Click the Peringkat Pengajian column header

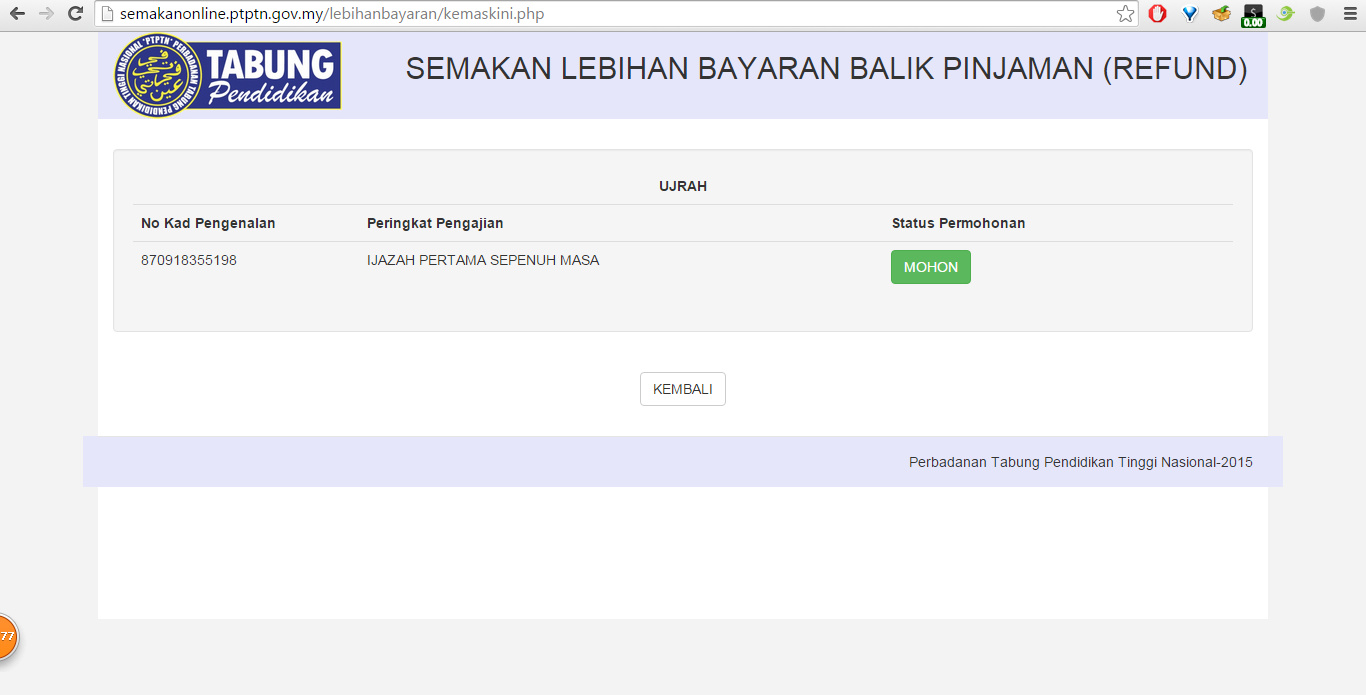pos(435,223)
